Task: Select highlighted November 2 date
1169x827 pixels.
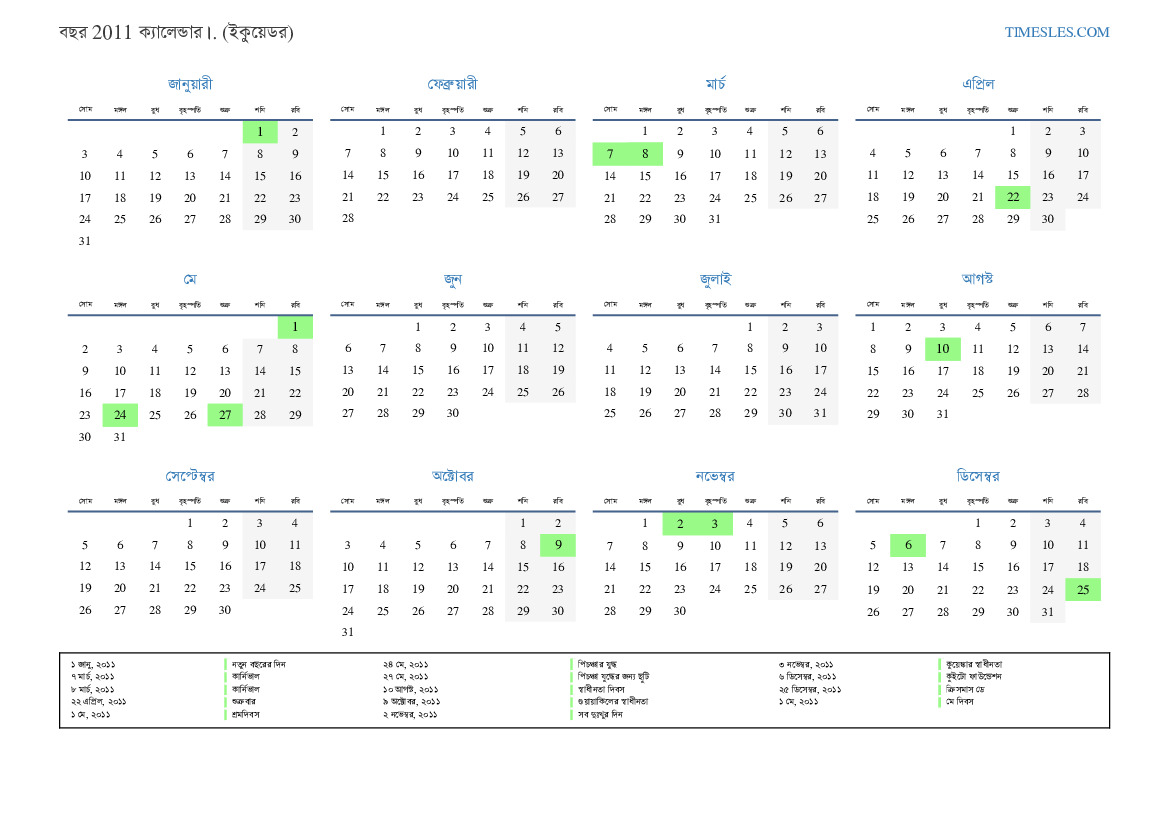Action: pyautogui.click(x=680, y=523)
